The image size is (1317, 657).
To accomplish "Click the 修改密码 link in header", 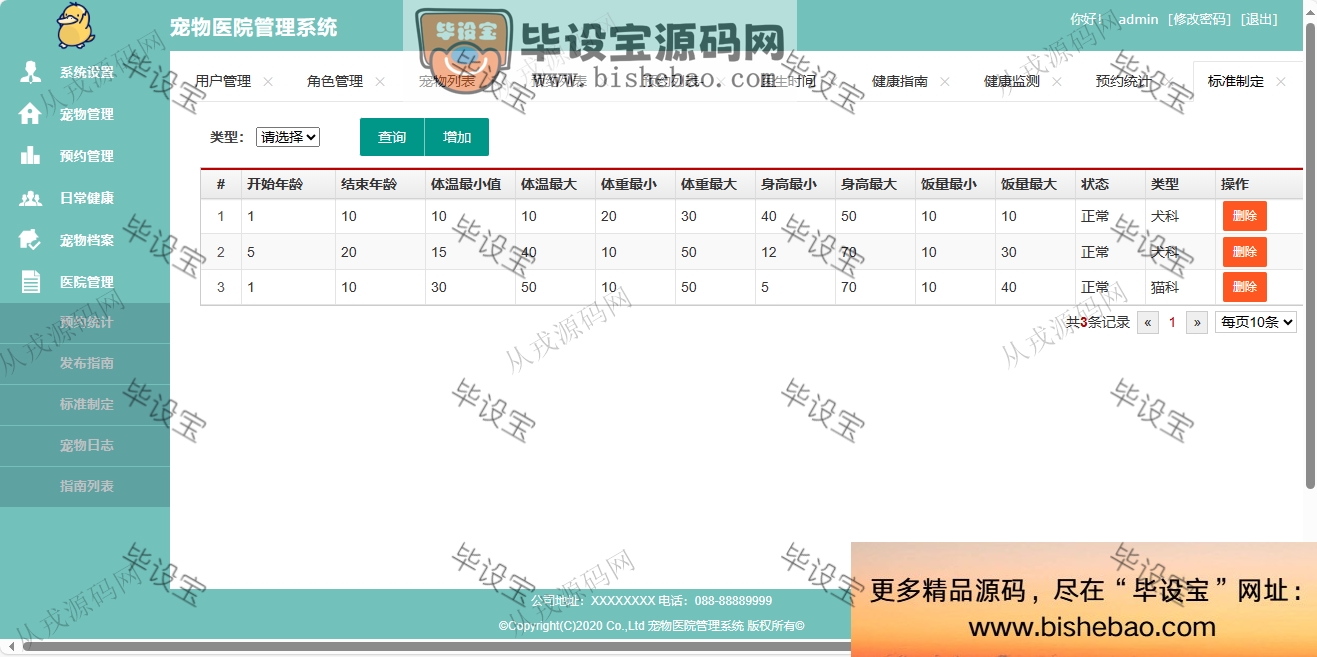I will 1199,20.
